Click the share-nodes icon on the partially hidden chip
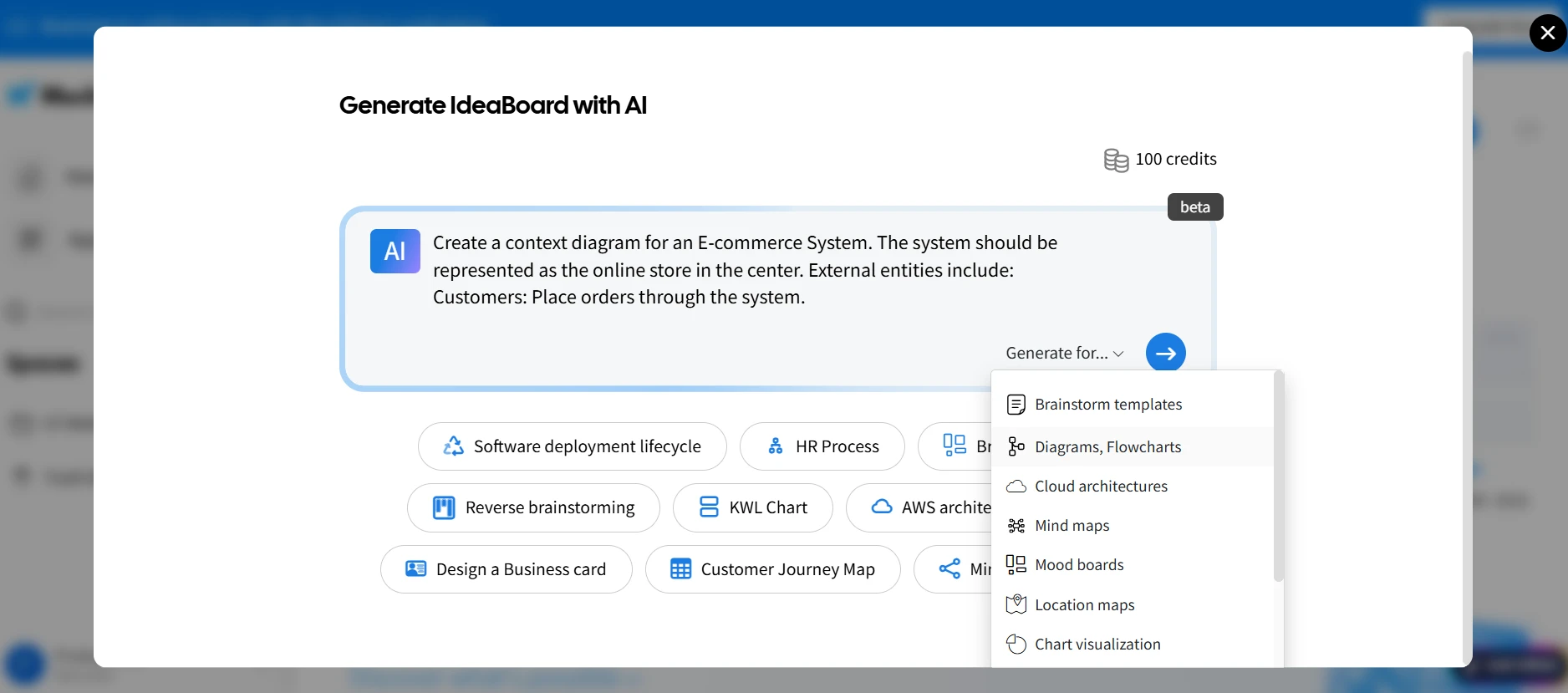The height and width of the screenshot is (693, 1568). pyautogui.click(x=949, y=569)
